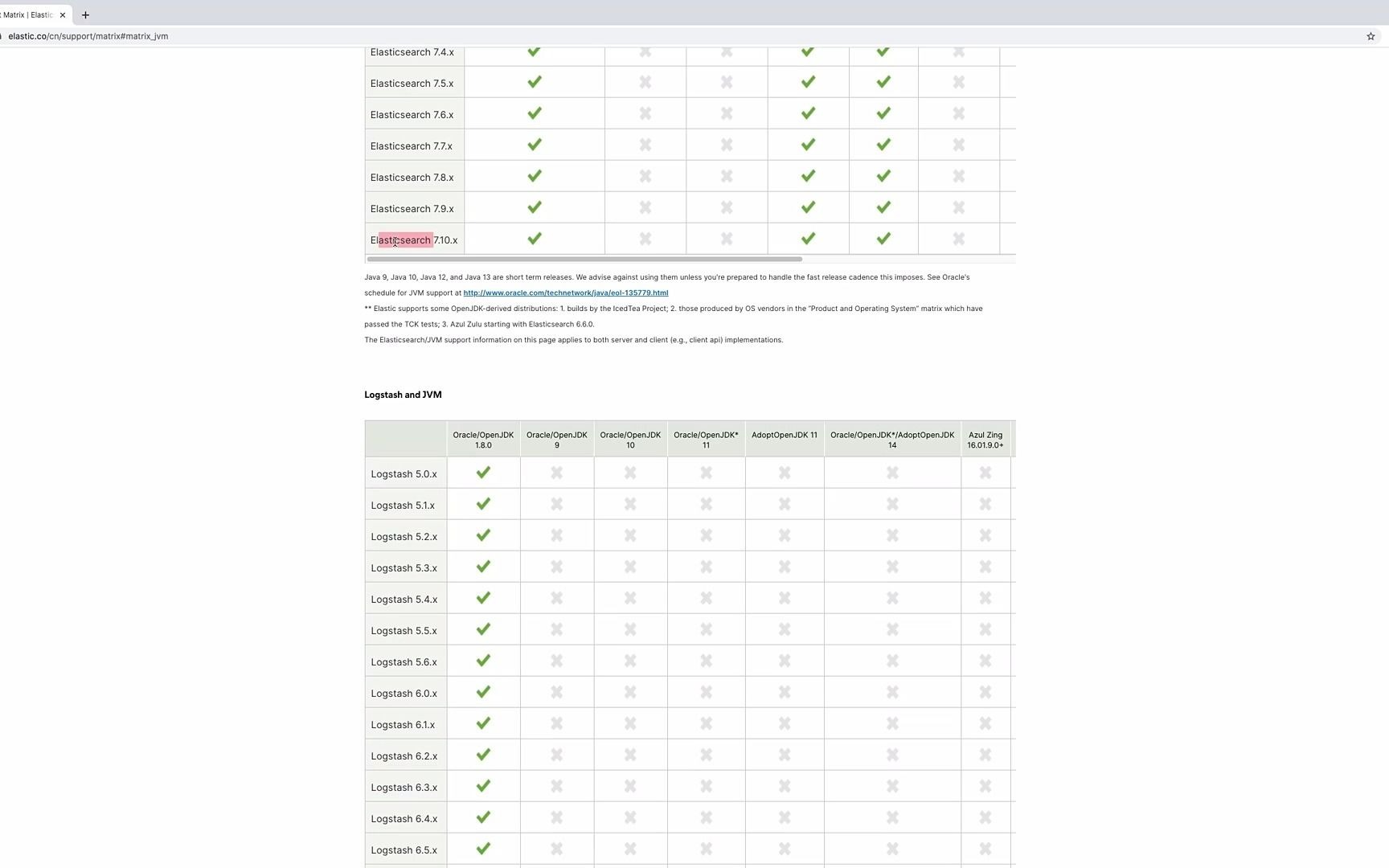The height and width of the screenshot is (868, 1389).
Task: Click the Elasticsearch 7.5.x row label
Action: 412,83
